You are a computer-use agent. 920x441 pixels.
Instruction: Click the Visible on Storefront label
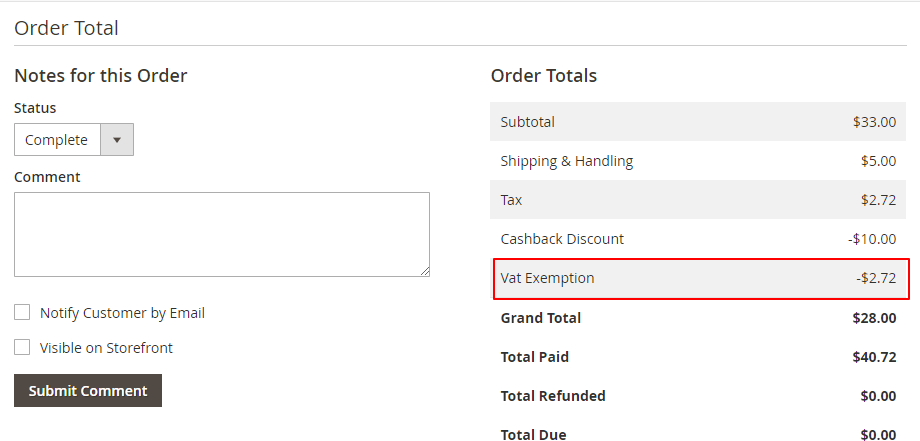[x=106, y=348]
